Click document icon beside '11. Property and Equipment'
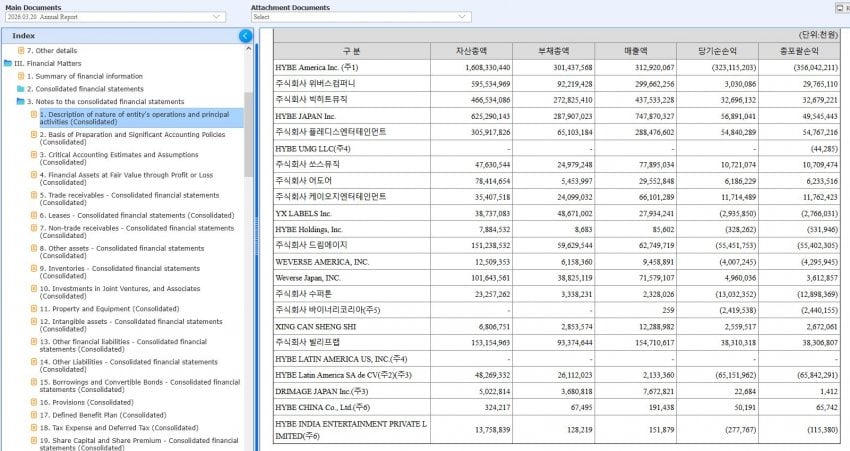 (34, 308)
